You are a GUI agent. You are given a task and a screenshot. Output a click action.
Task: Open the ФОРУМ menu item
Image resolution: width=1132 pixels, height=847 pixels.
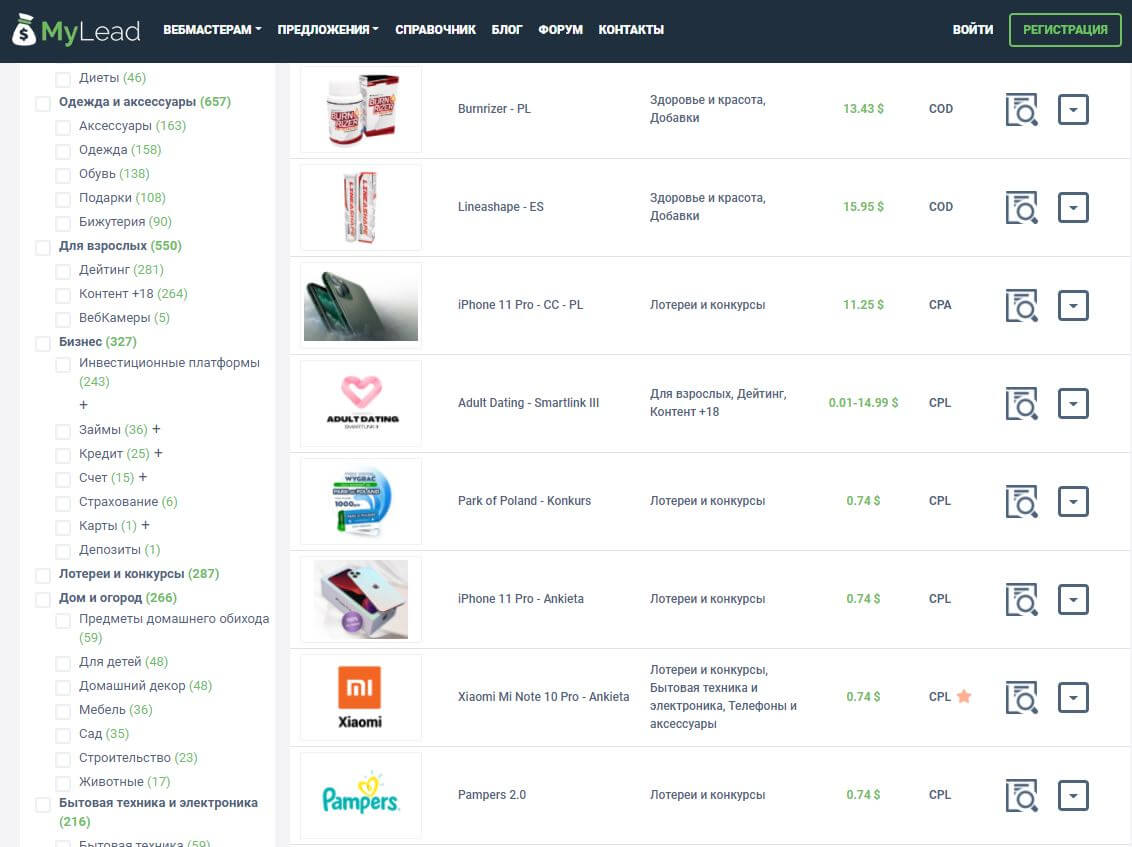tap(560, 30)
